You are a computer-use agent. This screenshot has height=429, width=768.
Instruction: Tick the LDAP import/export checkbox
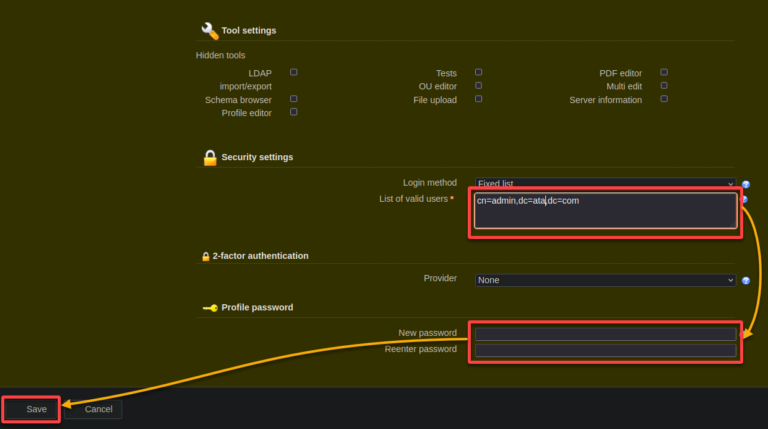coord(293,72)
